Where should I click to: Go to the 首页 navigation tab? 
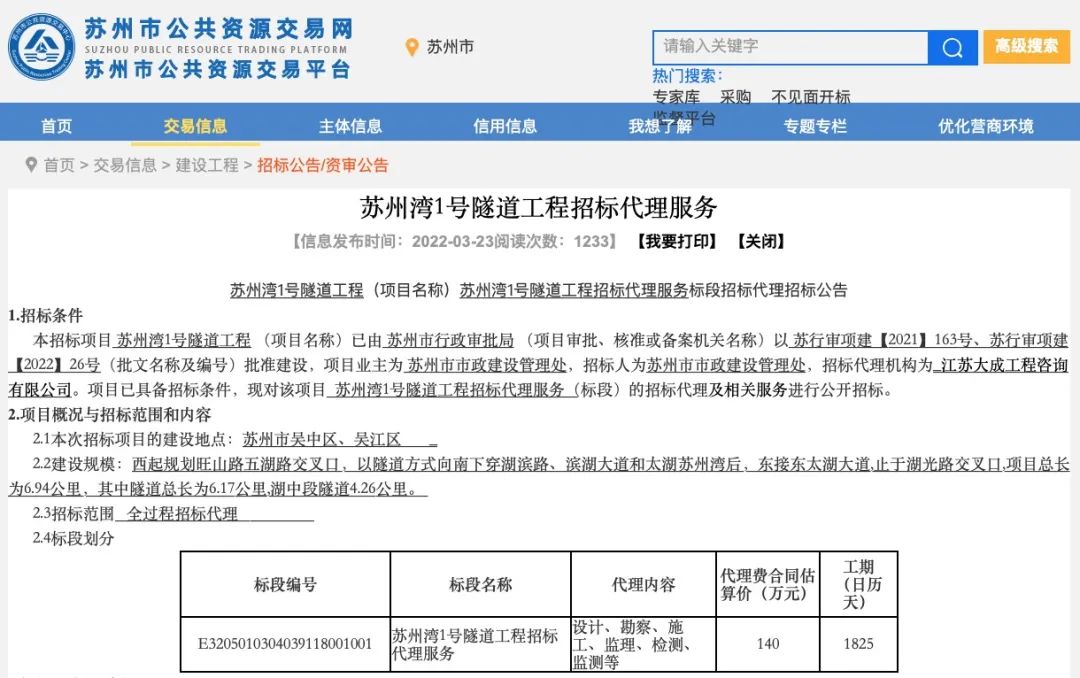coord(56,126)
